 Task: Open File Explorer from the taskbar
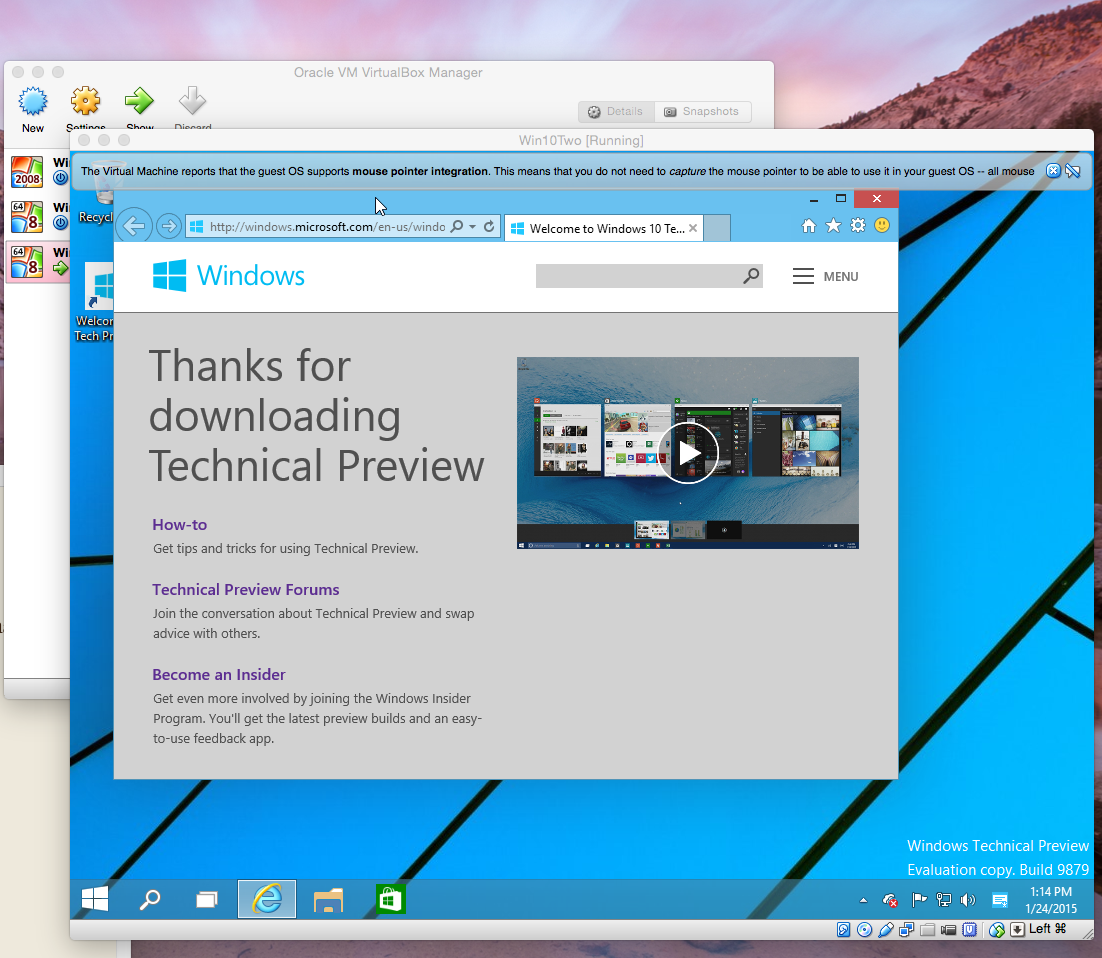(x=328, y=900)
